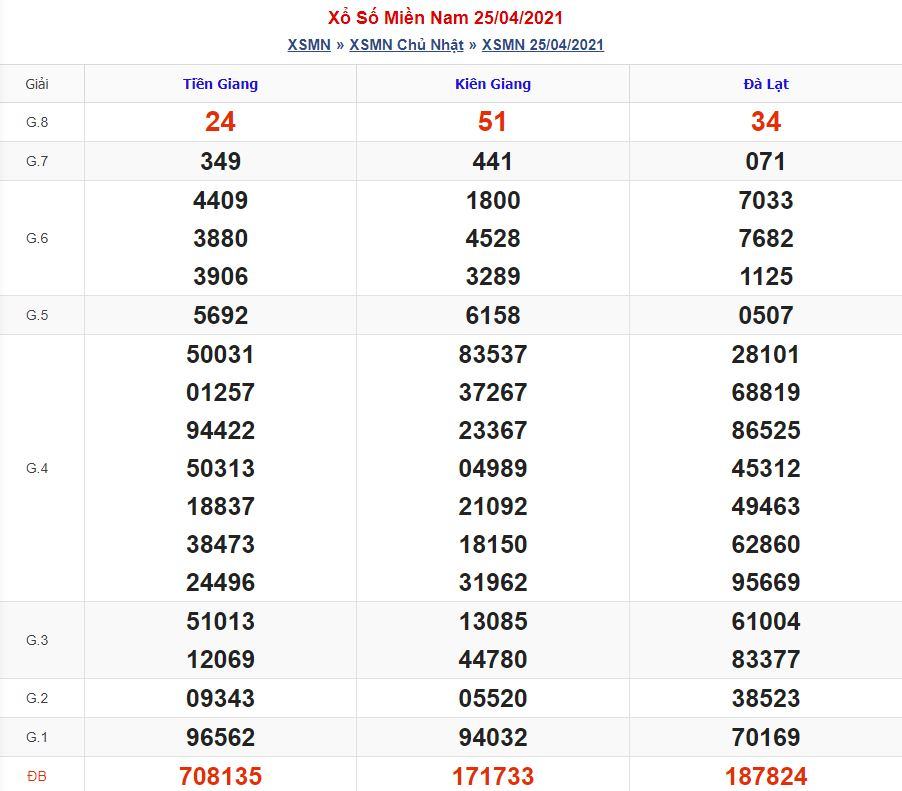
Task: Select the number 7033
Action: click(766, 200)
